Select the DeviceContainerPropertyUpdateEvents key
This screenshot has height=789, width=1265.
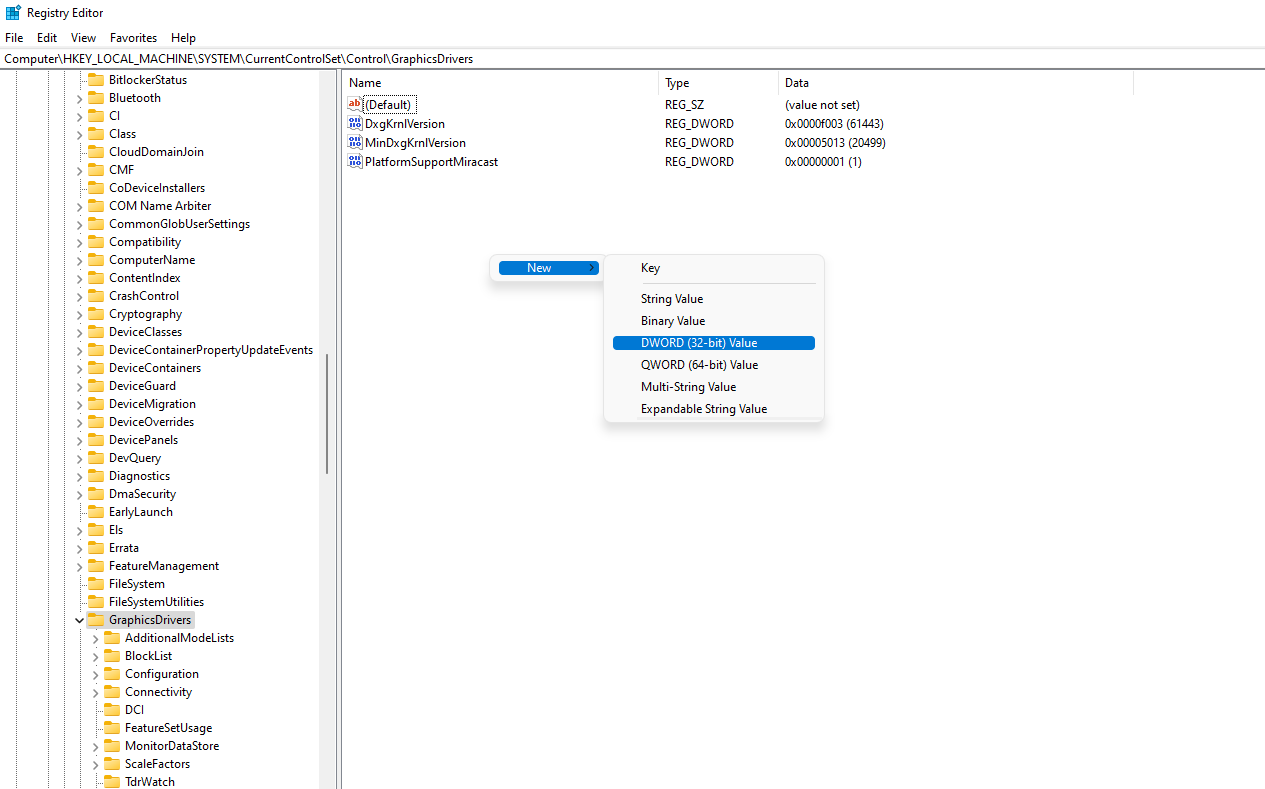[x=210, y=350]
